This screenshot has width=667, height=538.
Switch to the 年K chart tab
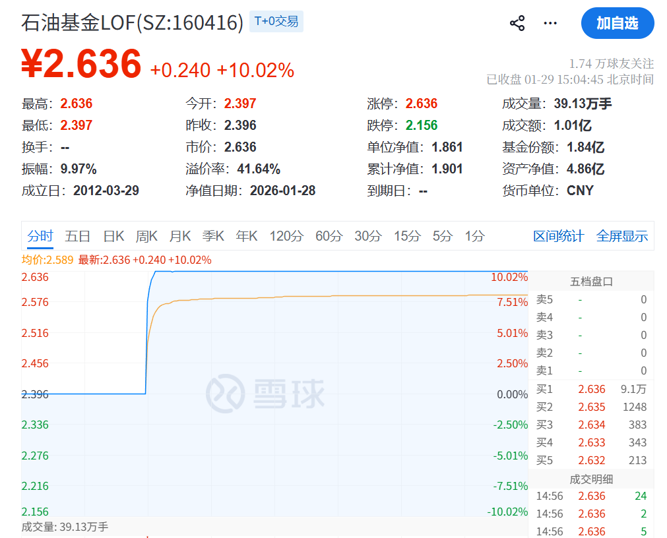click(x=247, y=236)
